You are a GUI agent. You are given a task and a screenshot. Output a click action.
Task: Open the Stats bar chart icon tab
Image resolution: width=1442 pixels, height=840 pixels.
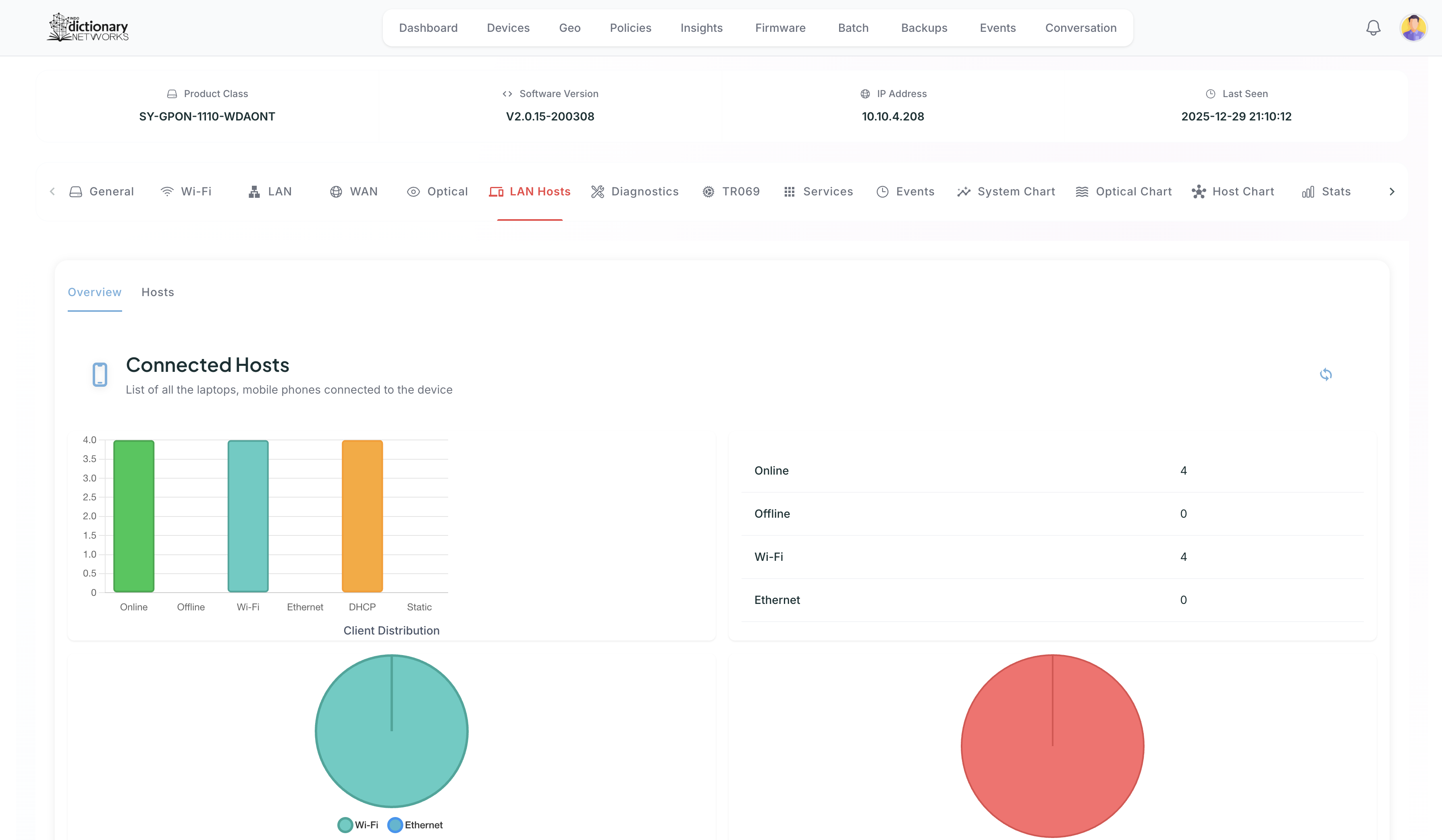pyautogui.click(x=1308, y=192)
